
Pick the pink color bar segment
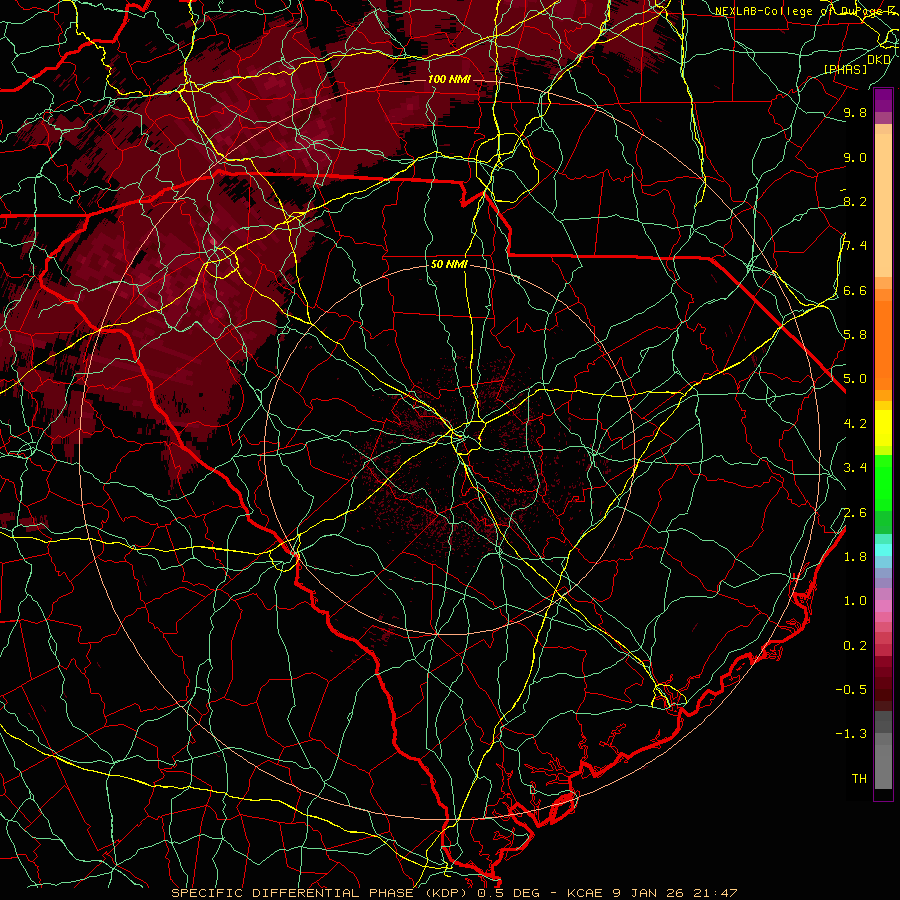coord(884,606)
